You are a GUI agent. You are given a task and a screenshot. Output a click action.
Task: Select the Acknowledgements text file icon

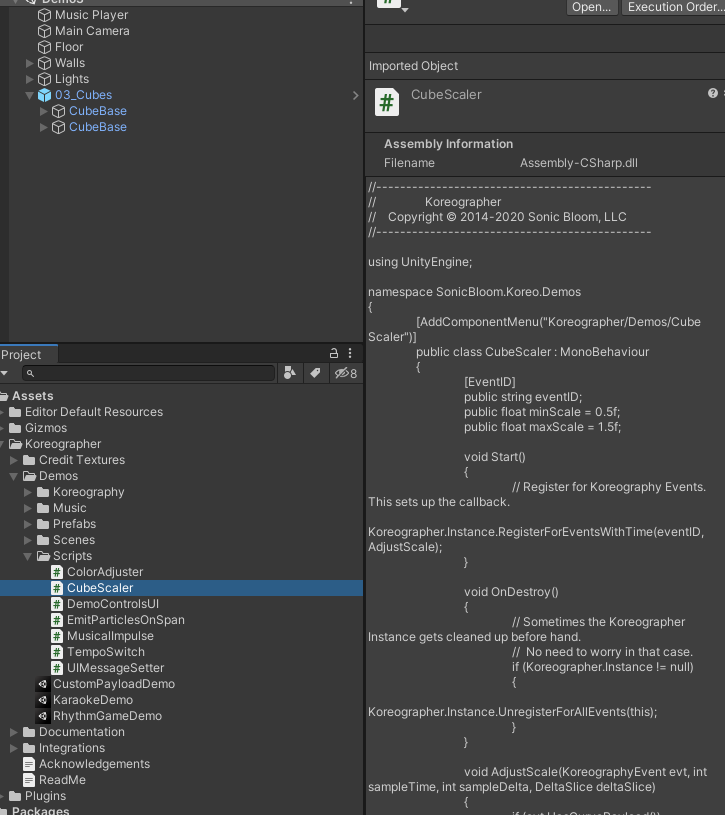click(x=29, y=765)
